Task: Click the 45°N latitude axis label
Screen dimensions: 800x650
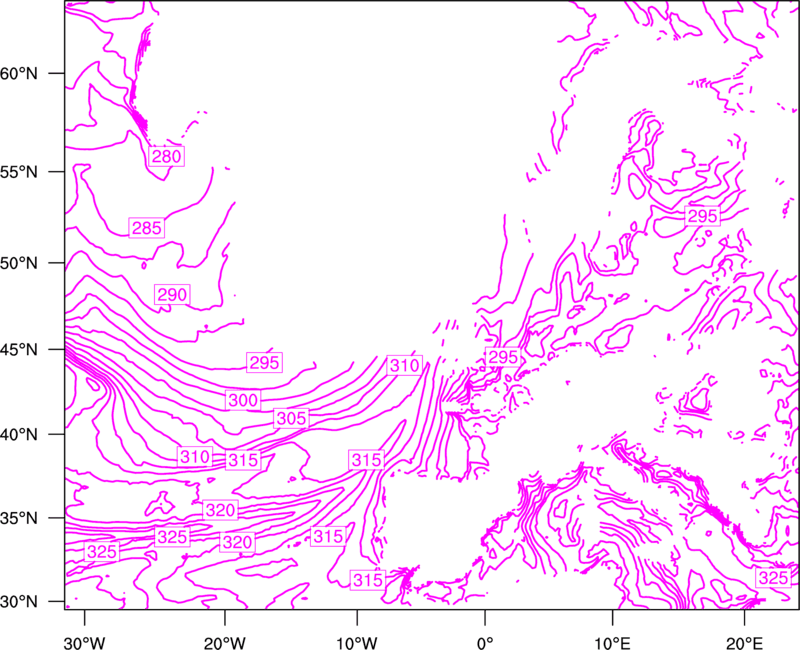Action: 18,350
